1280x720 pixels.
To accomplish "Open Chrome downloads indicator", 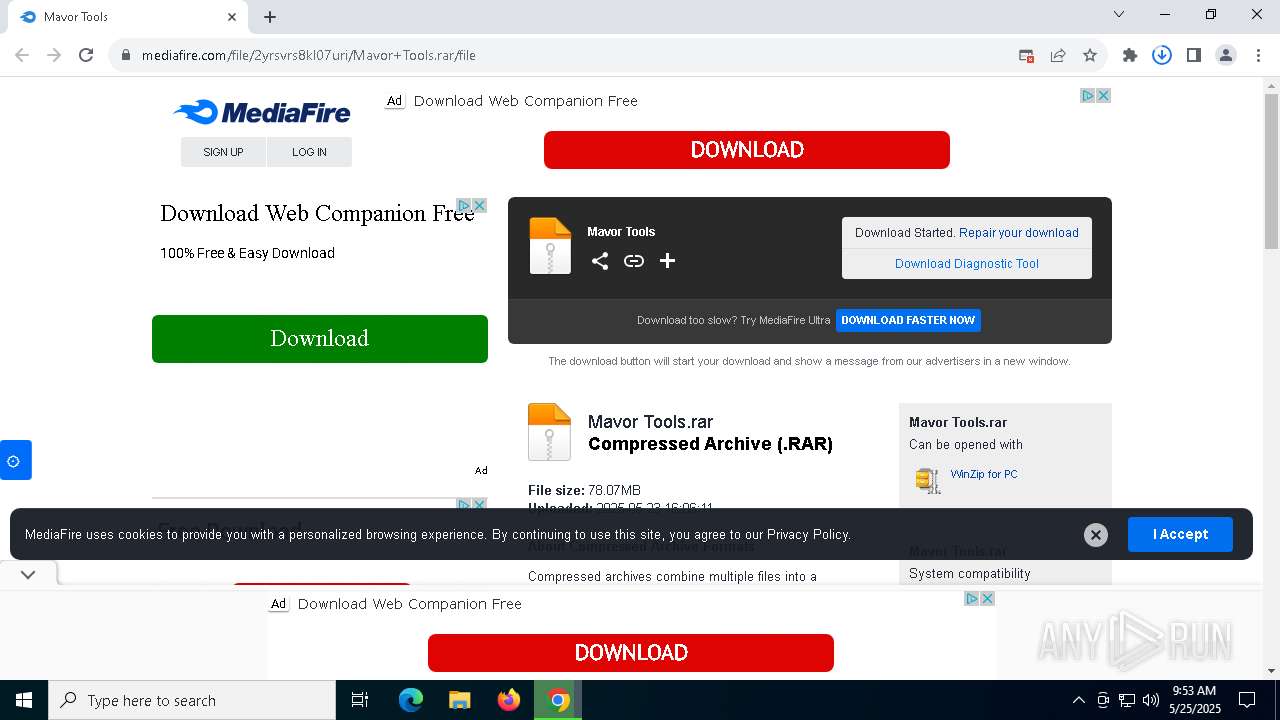I will (1162, 55).
